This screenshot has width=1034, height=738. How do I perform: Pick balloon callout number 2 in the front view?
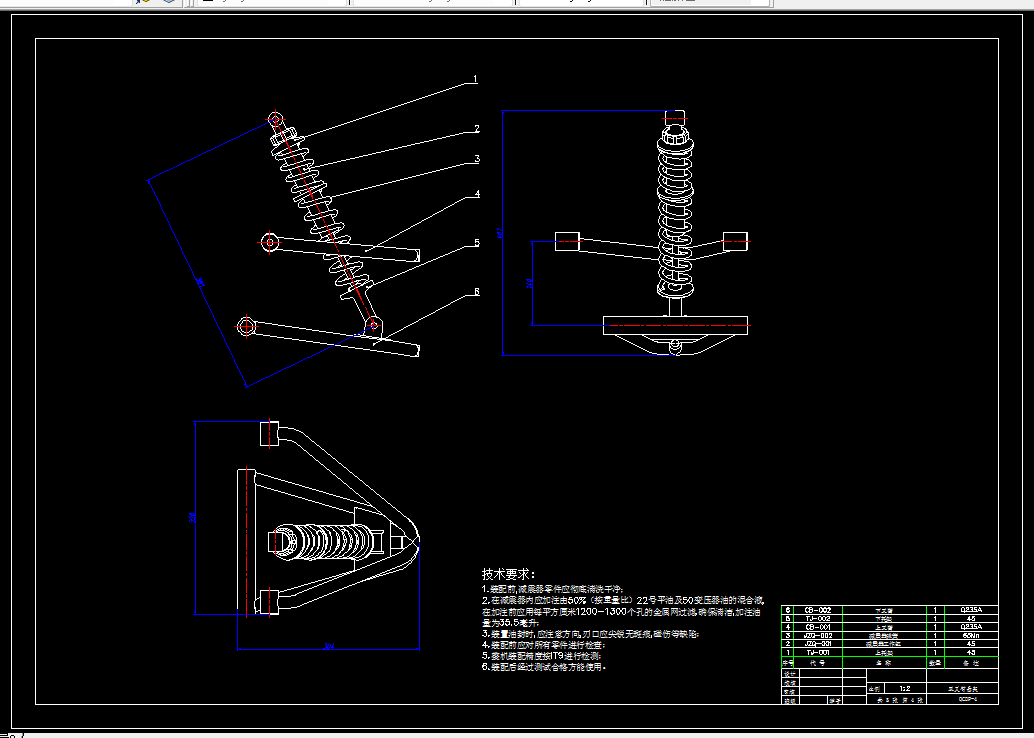tap(477, 129)
